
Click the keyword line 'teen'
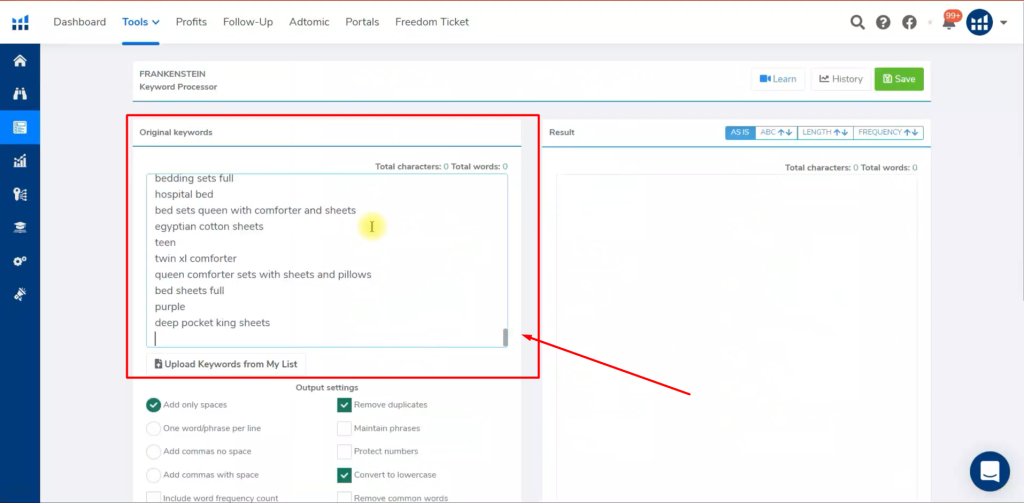point(165,242)
